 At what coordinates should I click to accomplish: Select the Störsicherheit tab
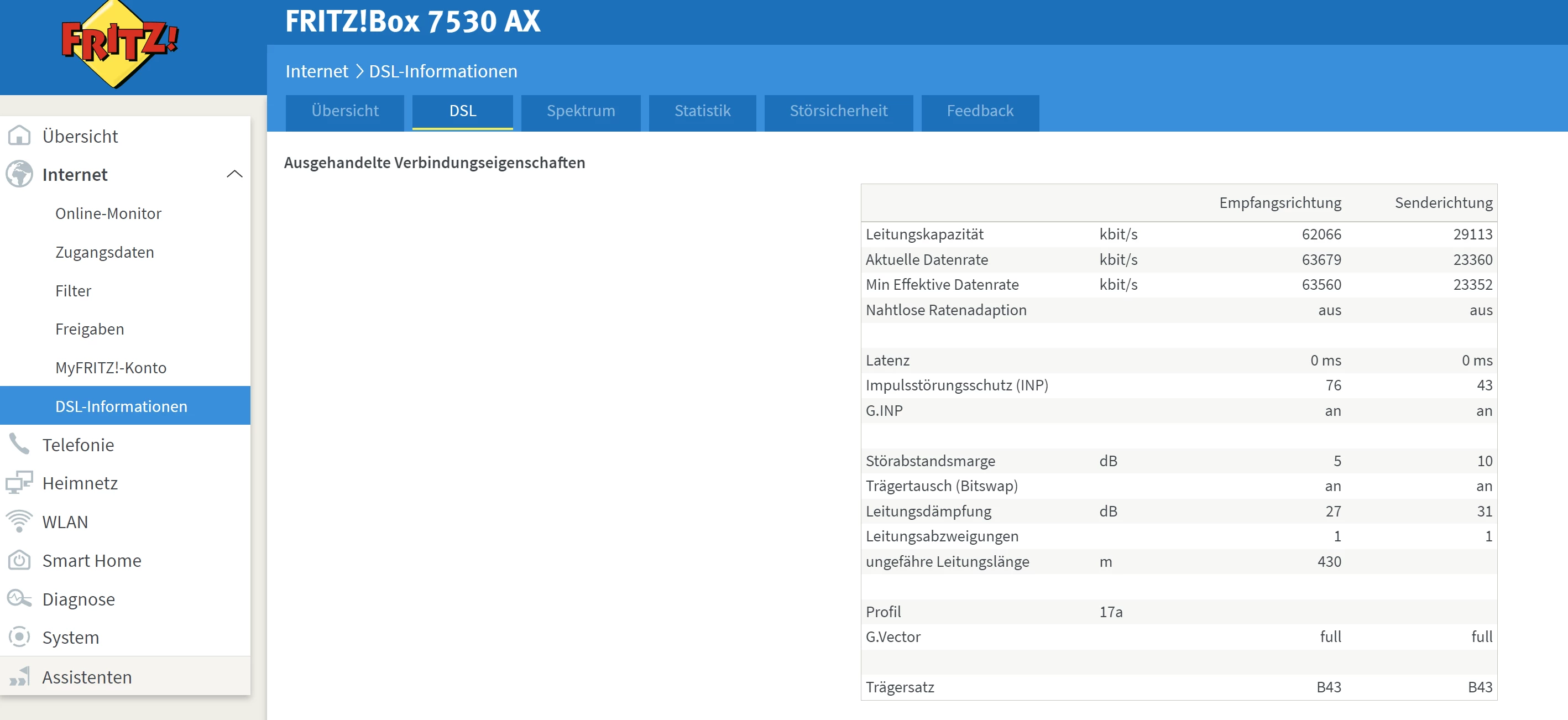(x=838, y=111)
